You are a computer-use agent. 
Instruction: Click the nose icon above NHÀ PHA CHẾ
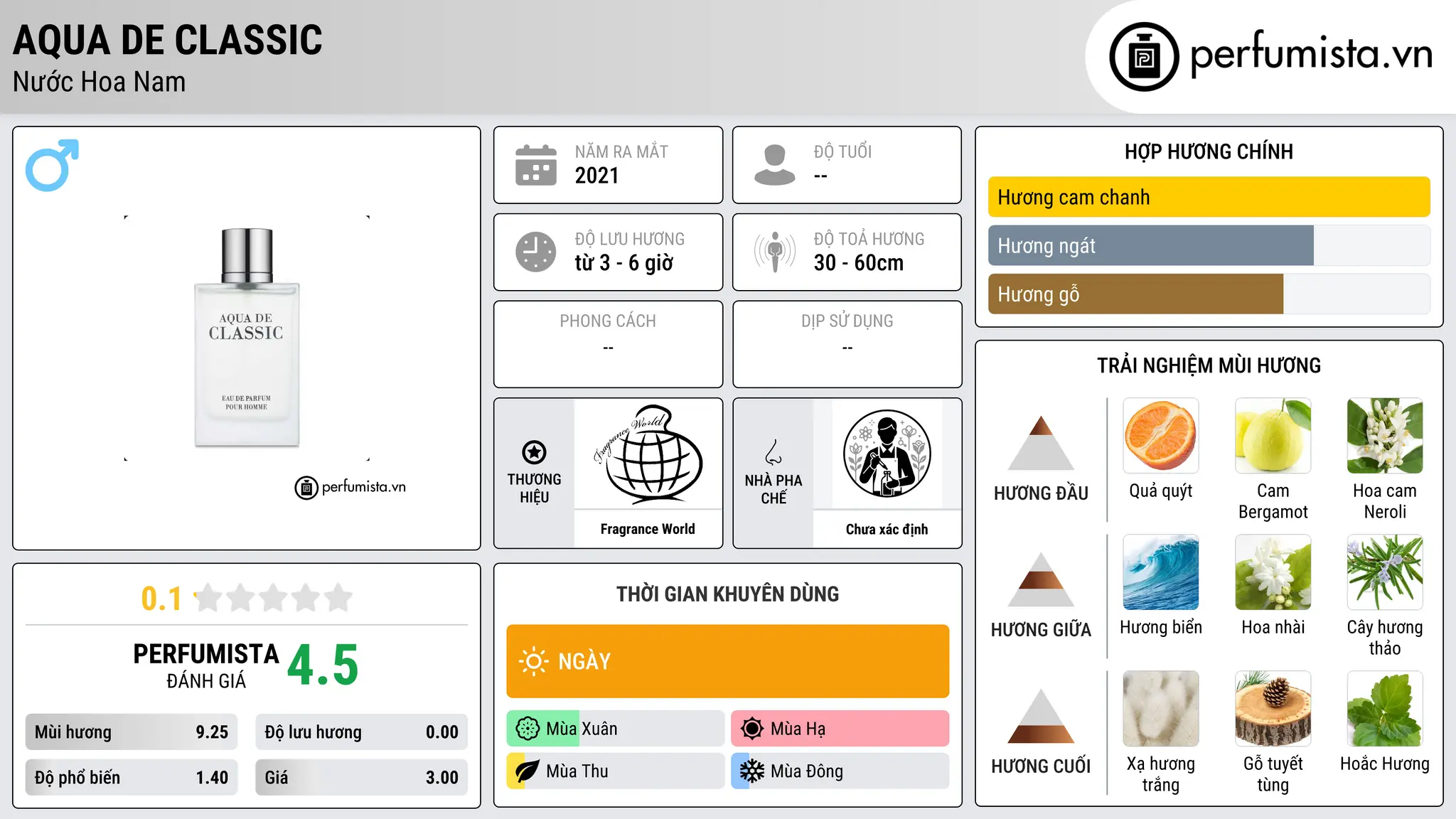tap(773, 452)
